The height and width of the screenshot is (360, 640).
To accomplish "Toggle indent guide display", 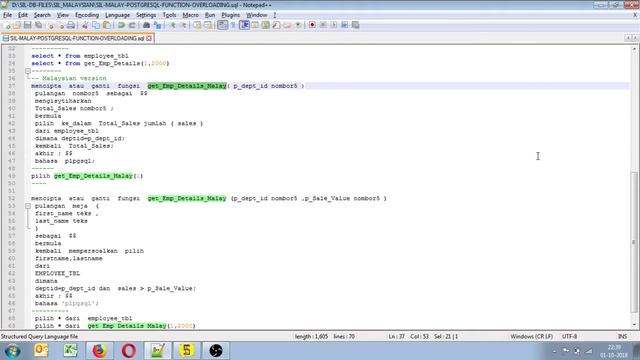I will (x=245, y=25).
